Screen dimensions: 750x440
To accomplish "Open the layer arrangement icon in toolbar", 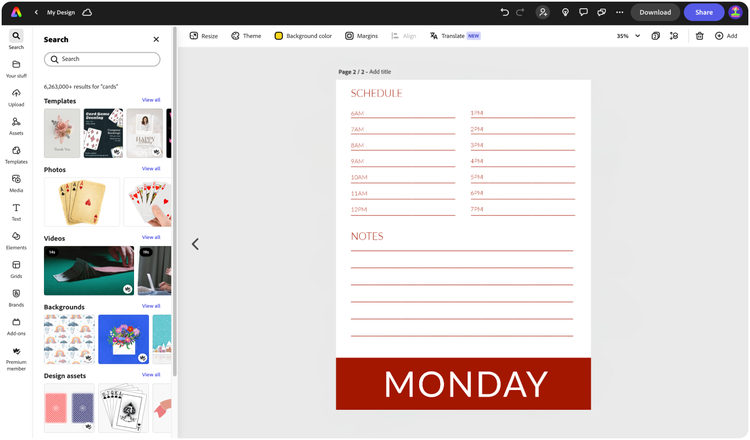I will coord(674,36).
